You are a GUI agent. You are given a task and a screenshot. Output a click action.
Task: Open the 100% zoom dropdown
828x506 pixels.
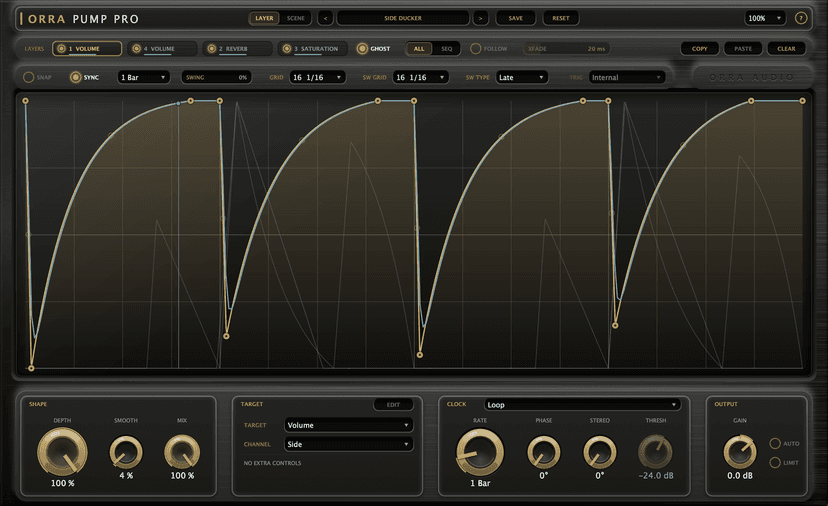click(x=765, y=18)
